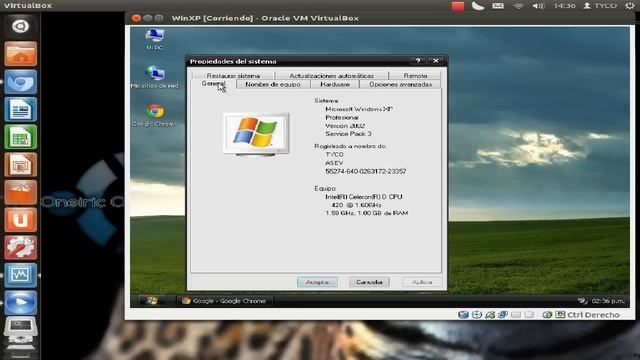Close the WinXP VirtualBox window

click(136, 18)
